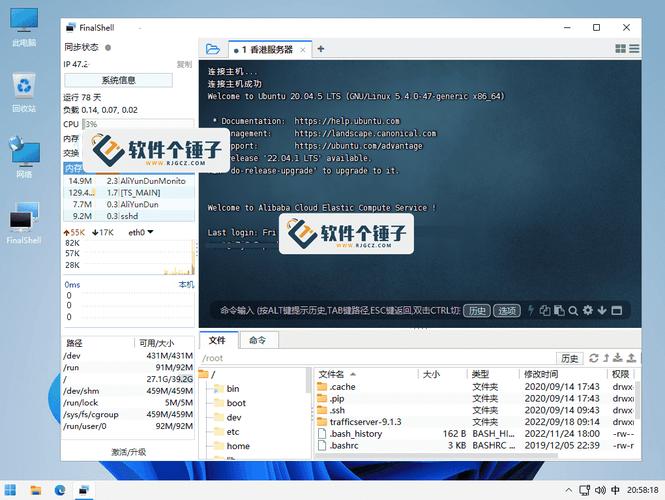
Task: Open the connection manager folder icon
Action: pos(212,49)
